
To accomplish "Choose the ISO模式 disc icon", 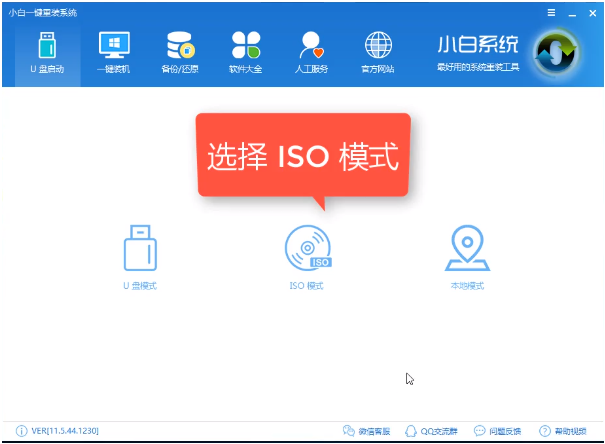I will point(308,248).
